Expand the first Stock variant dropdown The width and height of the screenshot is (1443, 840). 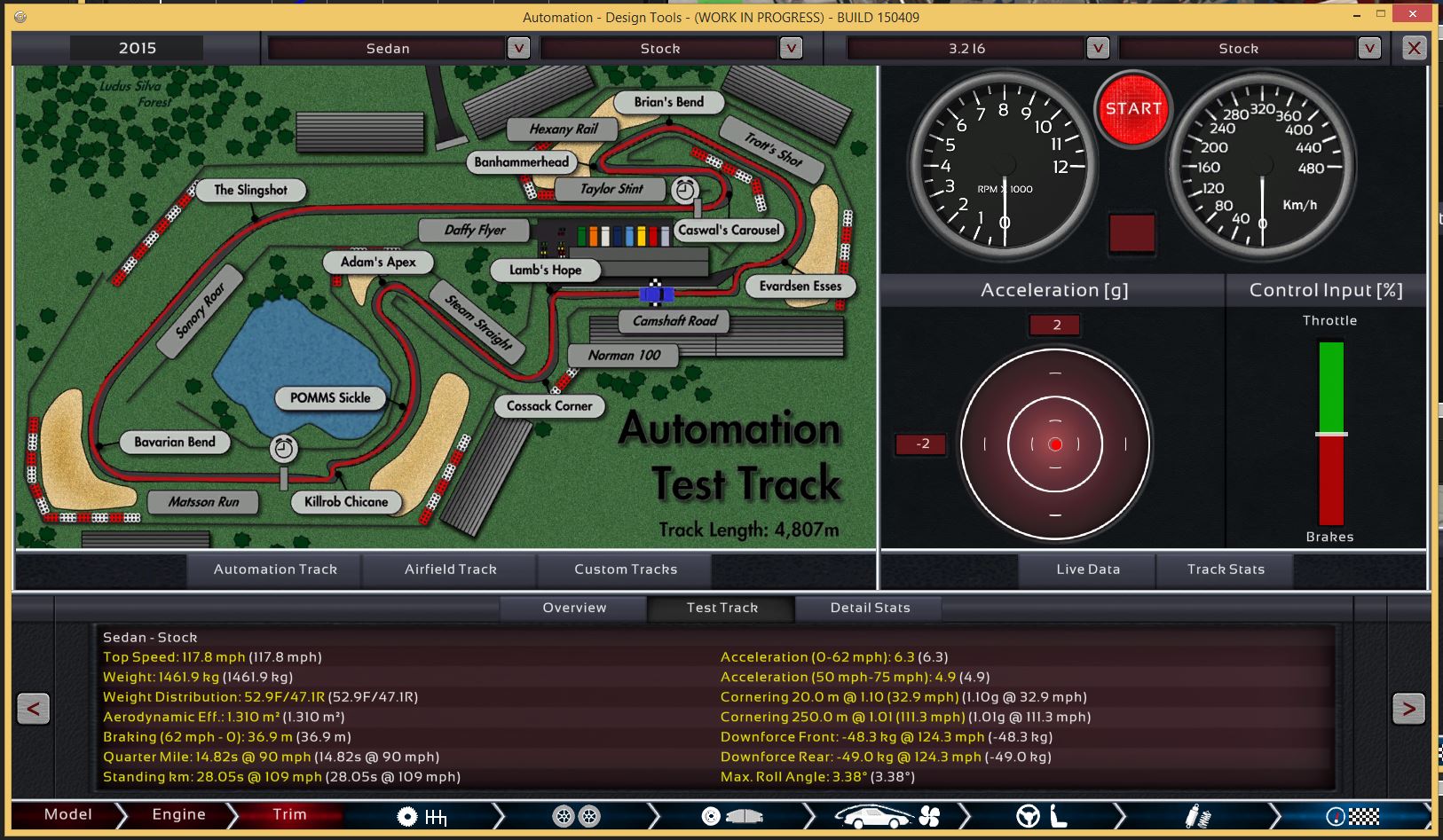[x=791, y=48]
